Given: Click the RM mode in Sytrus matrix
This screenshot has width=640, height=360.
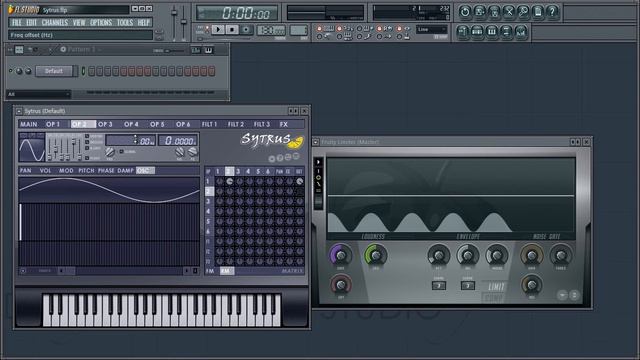Looking at the screenshot, I should (226, 271).
